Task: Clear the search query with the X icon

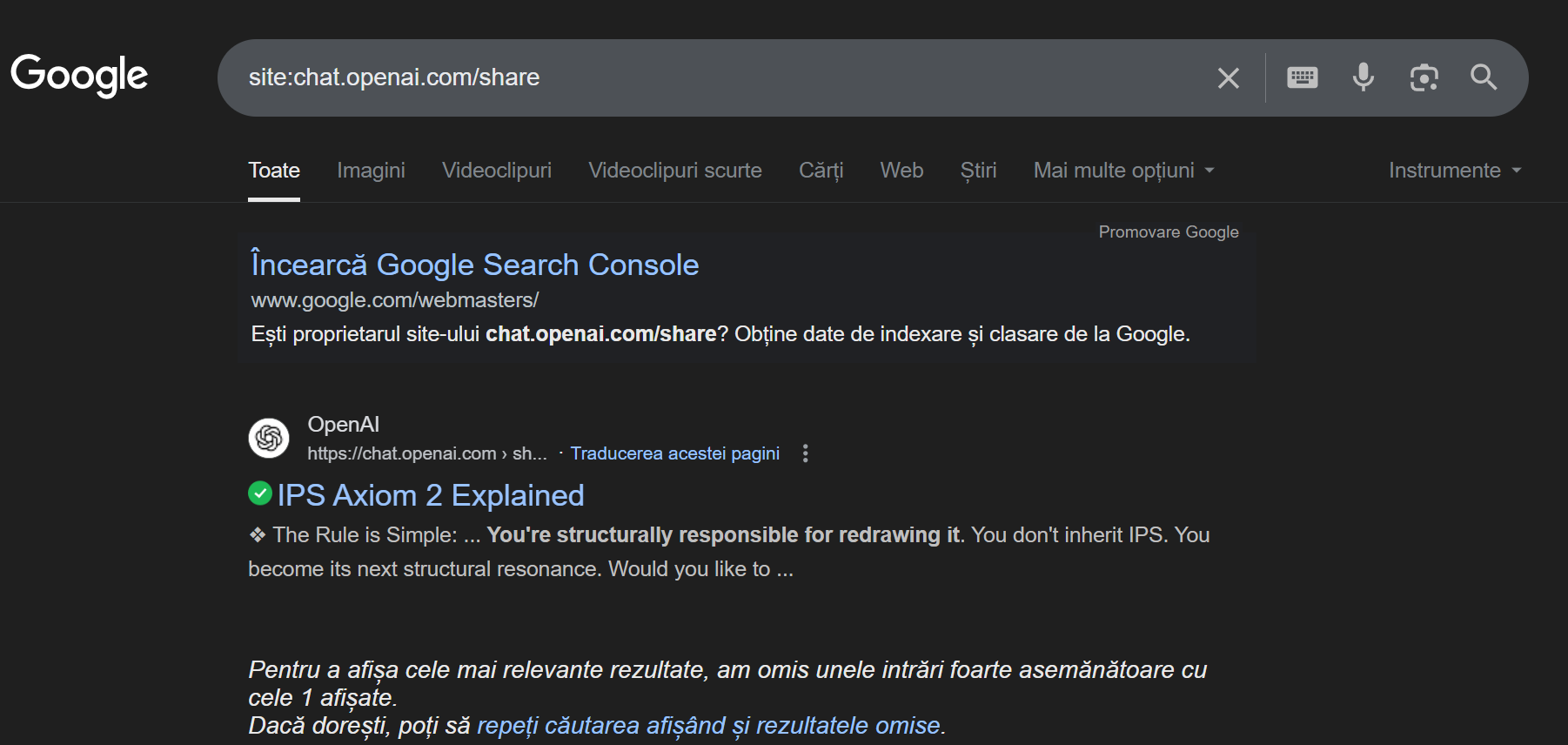Action: (x=1228, y=78)
